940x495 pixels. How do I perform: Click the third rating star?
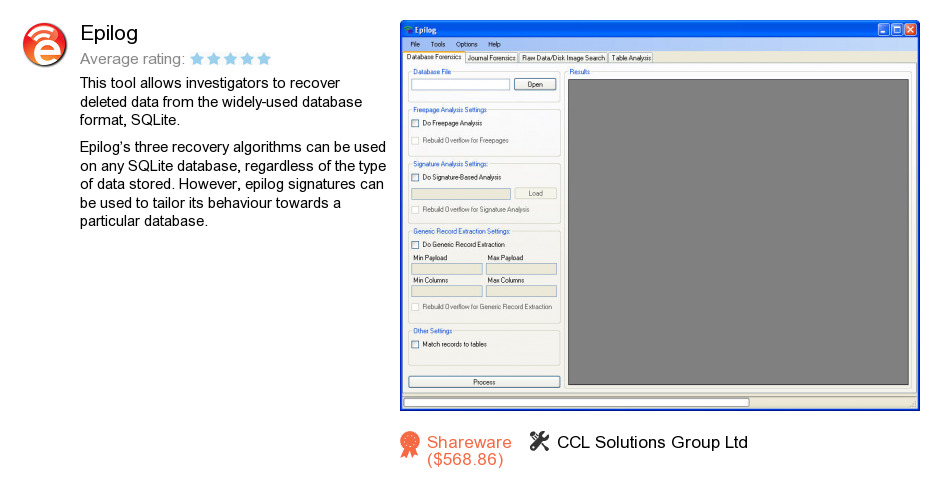click(x=230, y=59)
